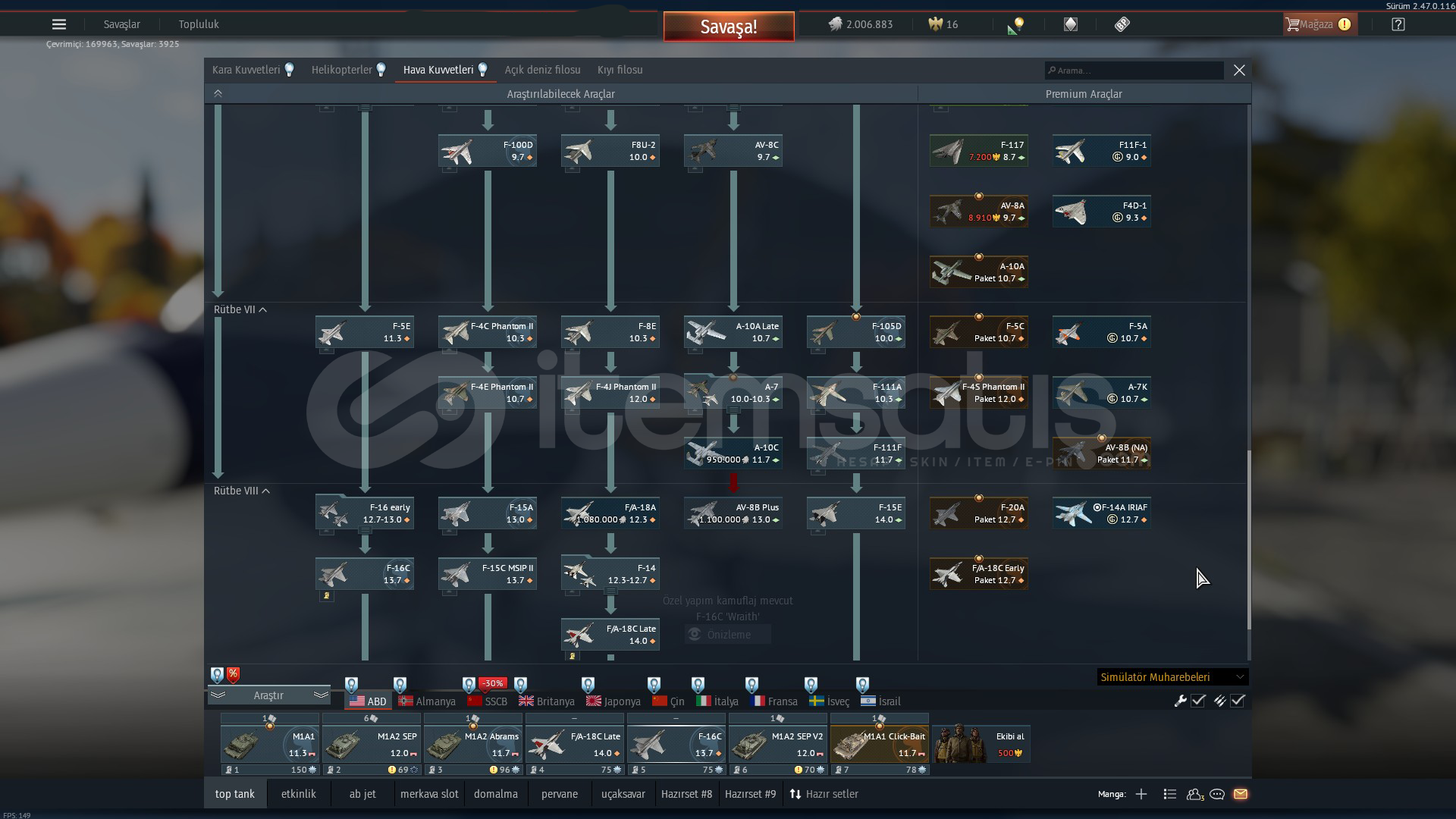Toggle the automatic ammo refill checkbox
The image size is (1456, 819).
[1238, 701]
